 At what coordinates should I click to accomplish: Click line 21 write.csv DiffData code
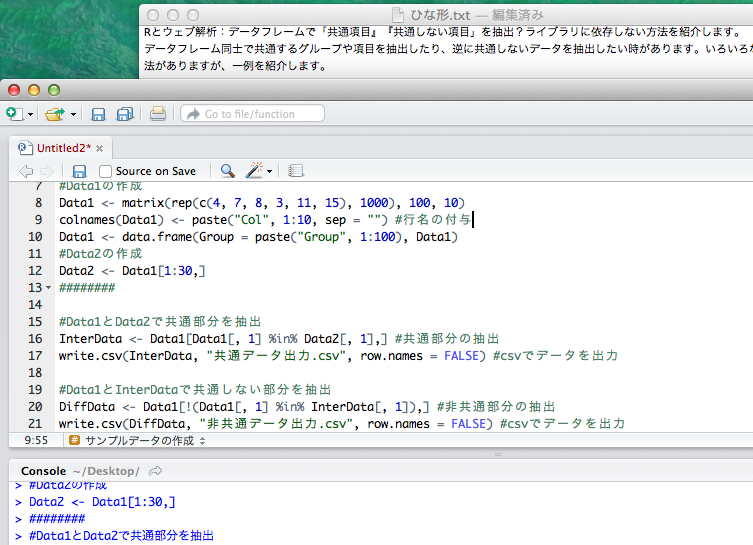[x=341, y=424]
